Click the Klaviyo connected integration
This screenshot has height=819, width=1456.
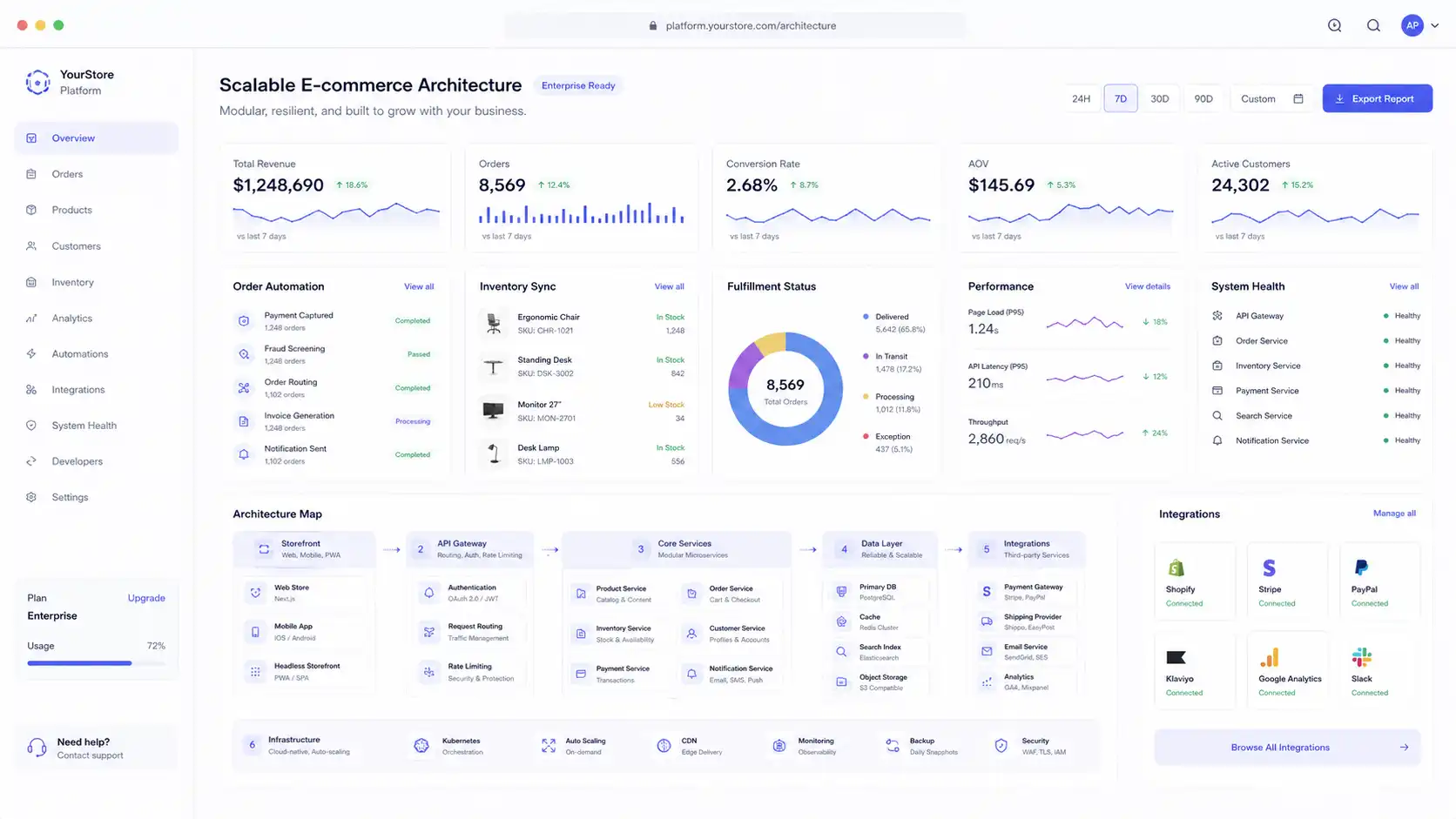click(1194, 668)
